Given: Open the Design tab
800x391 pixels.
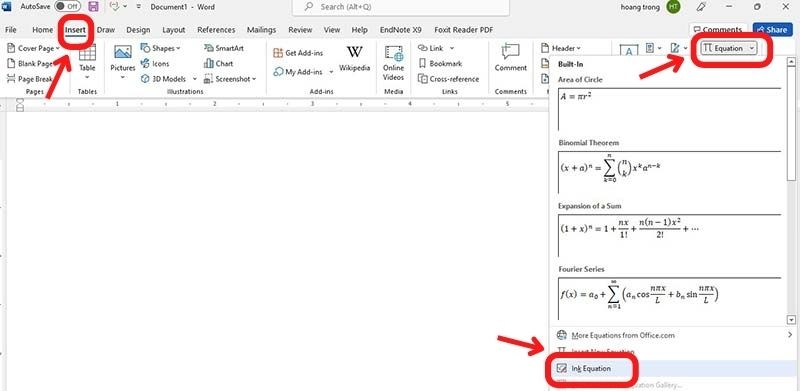Looking at the screenshot, I should 138,30.
